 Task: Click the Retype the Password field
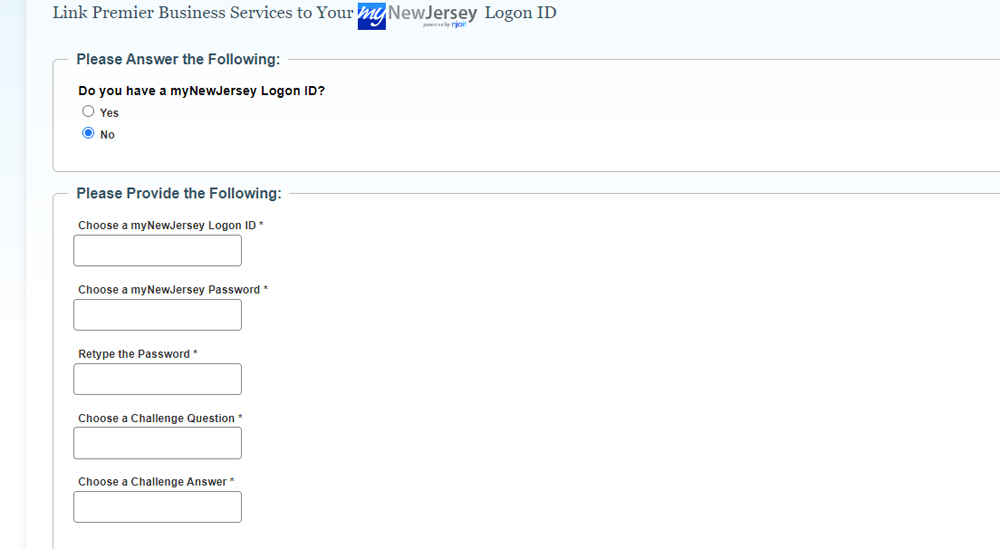click(158, 379)
